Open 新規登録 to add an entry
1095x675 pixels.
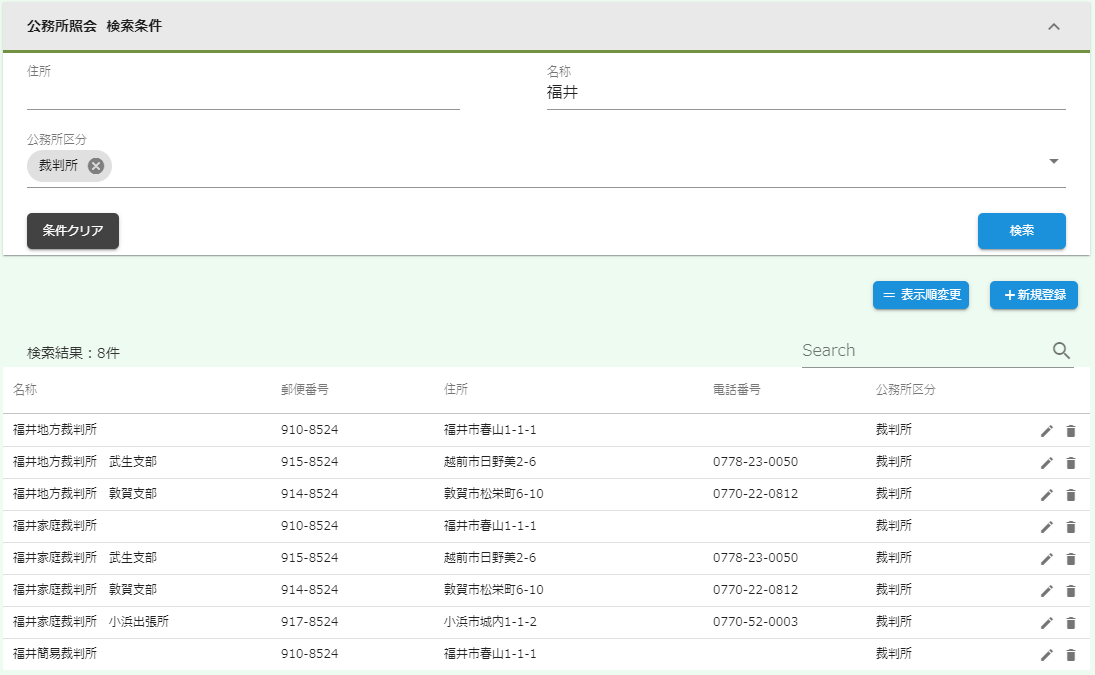pyautogui.click(x=1033, y=295)
